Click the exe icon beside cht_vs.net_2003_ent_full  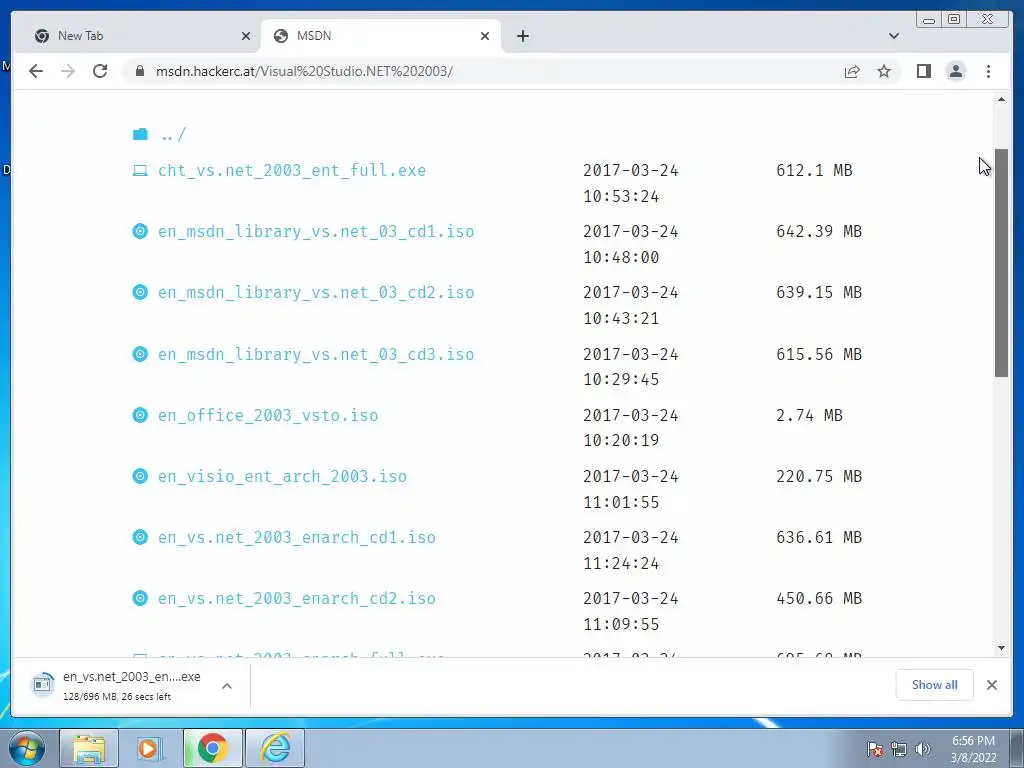(x=140, y=170)
